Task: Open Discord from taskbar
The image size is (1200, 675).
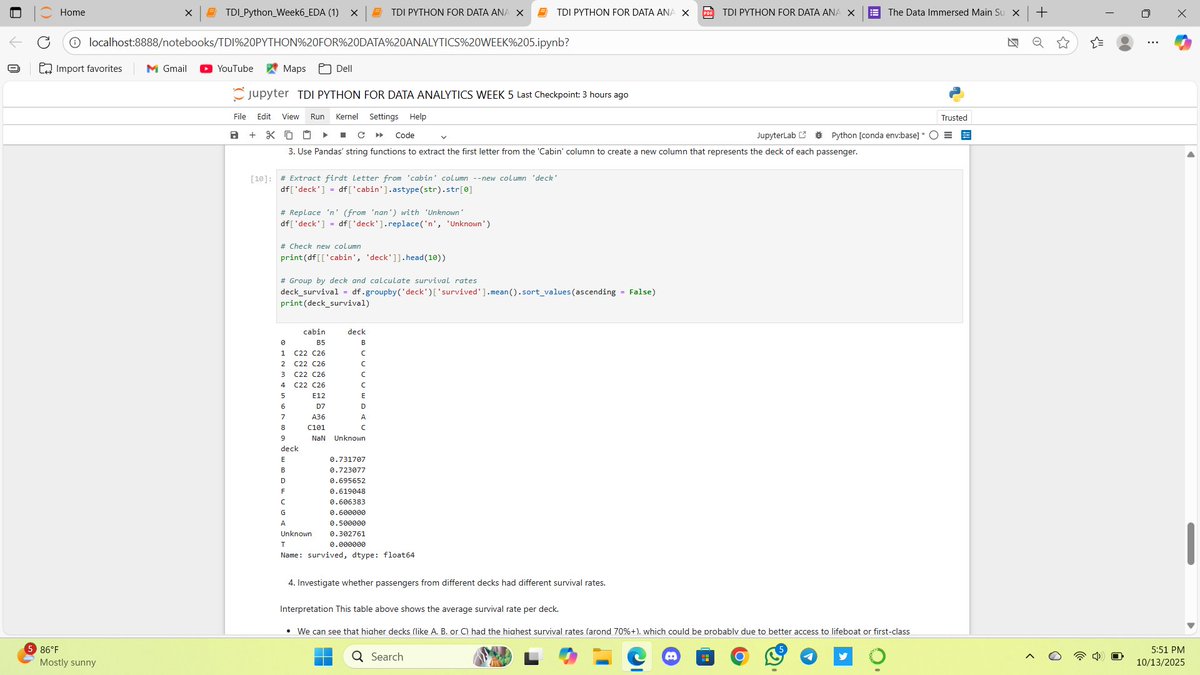Action: click(x=669, y=656)
